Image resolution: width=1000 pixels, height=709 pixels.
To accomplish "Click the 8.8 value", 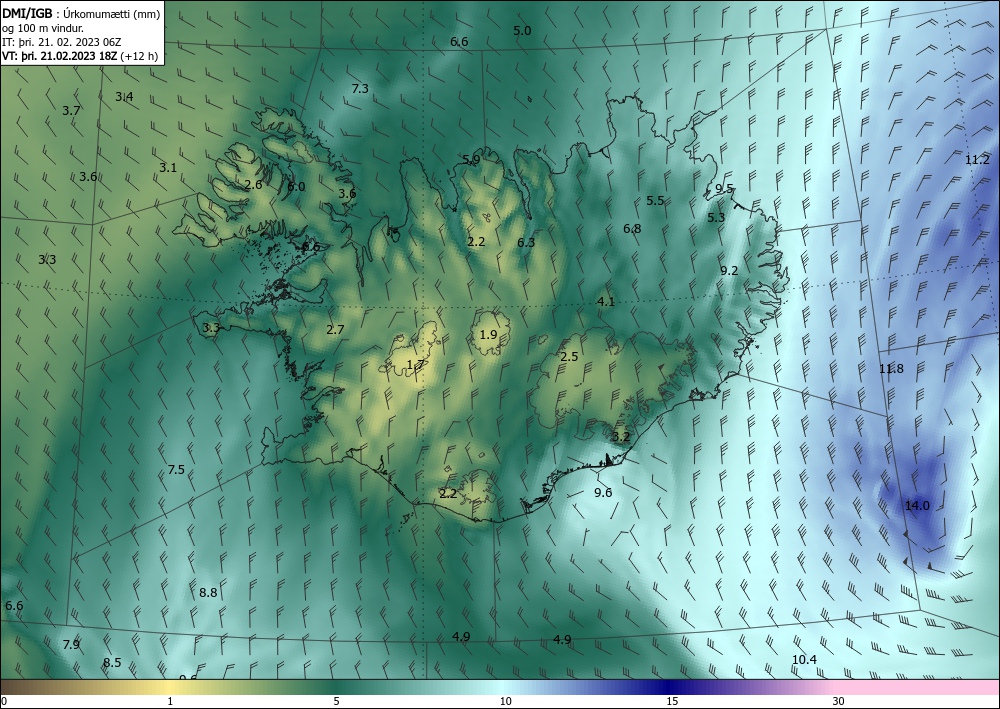I will pos(208,592).
